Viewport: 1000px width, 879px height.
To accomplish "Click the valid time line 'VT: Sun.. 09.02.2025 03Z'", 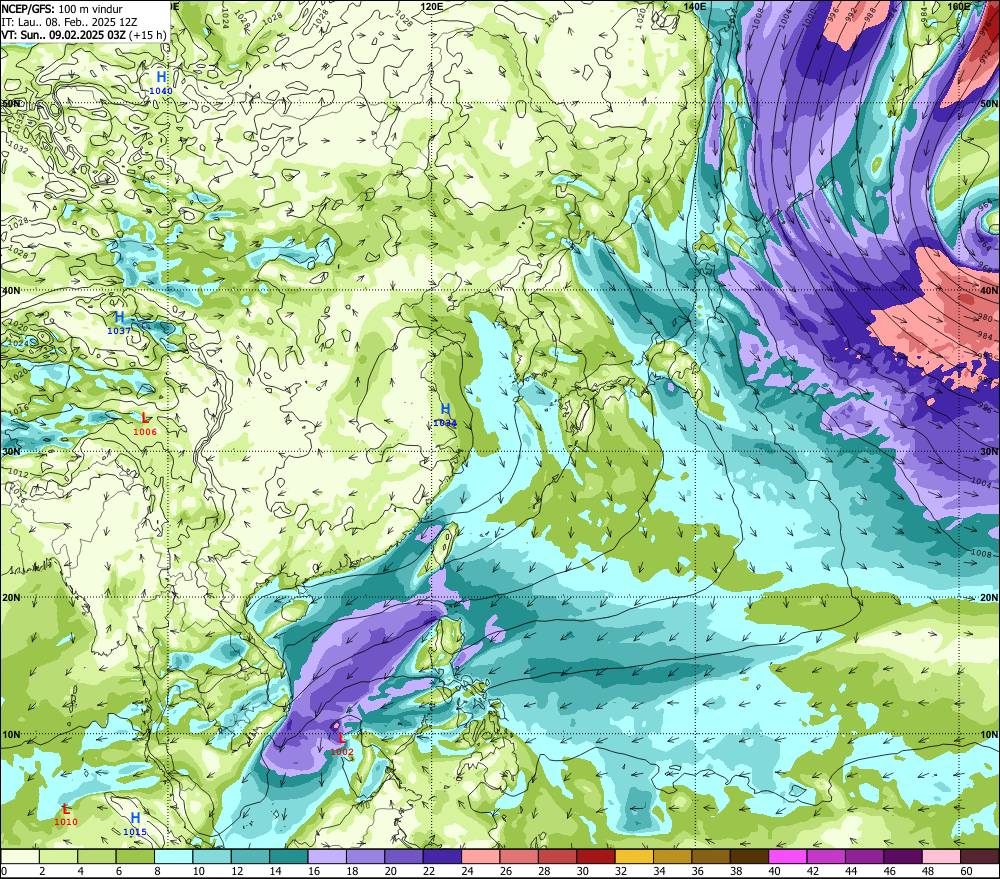I will 64,34.
